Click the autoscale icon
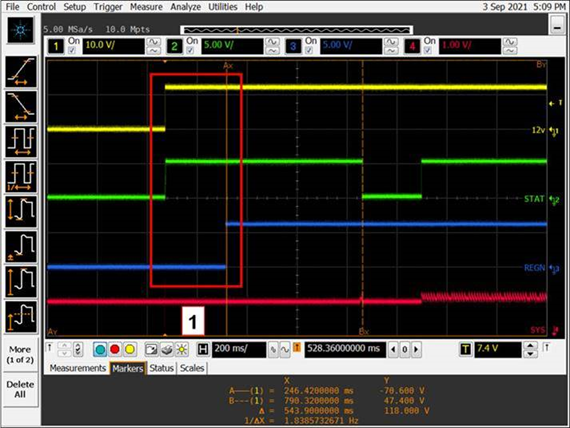The width and height of the screenshot is (570, 428). [151, 349]
